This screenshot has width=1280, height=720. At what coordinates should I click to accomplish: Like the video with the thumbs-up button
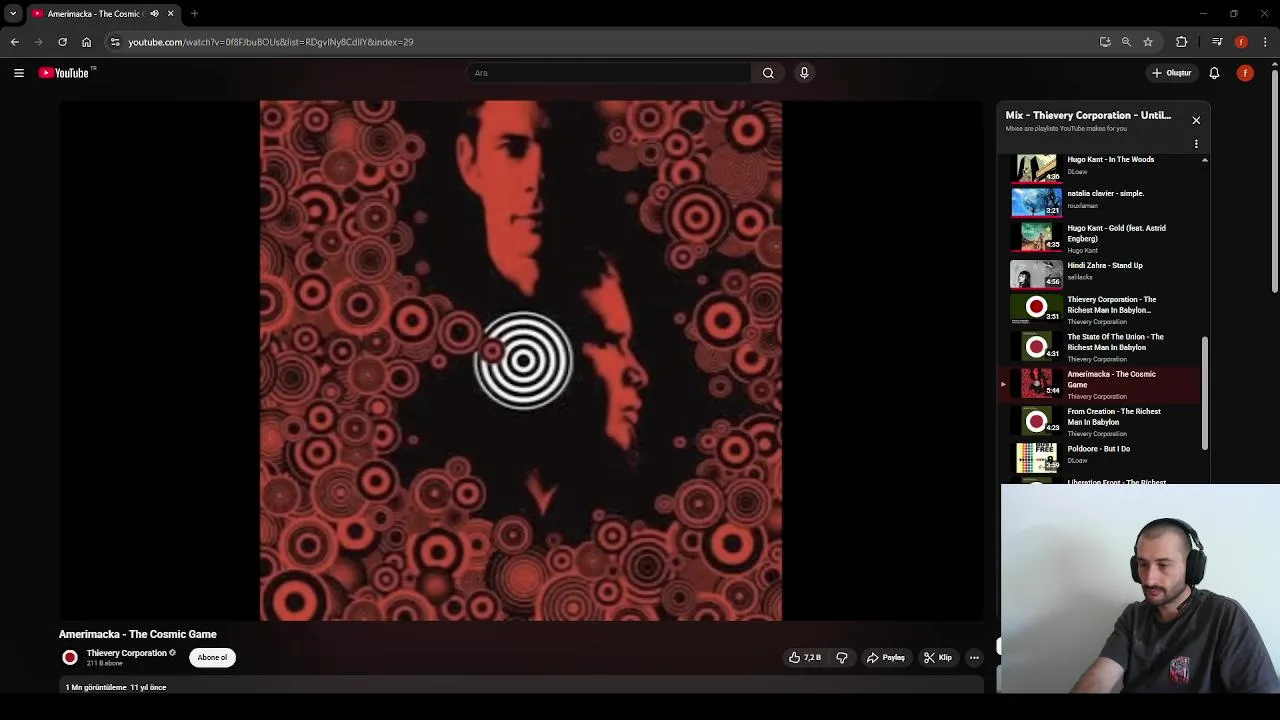point(805,658)
